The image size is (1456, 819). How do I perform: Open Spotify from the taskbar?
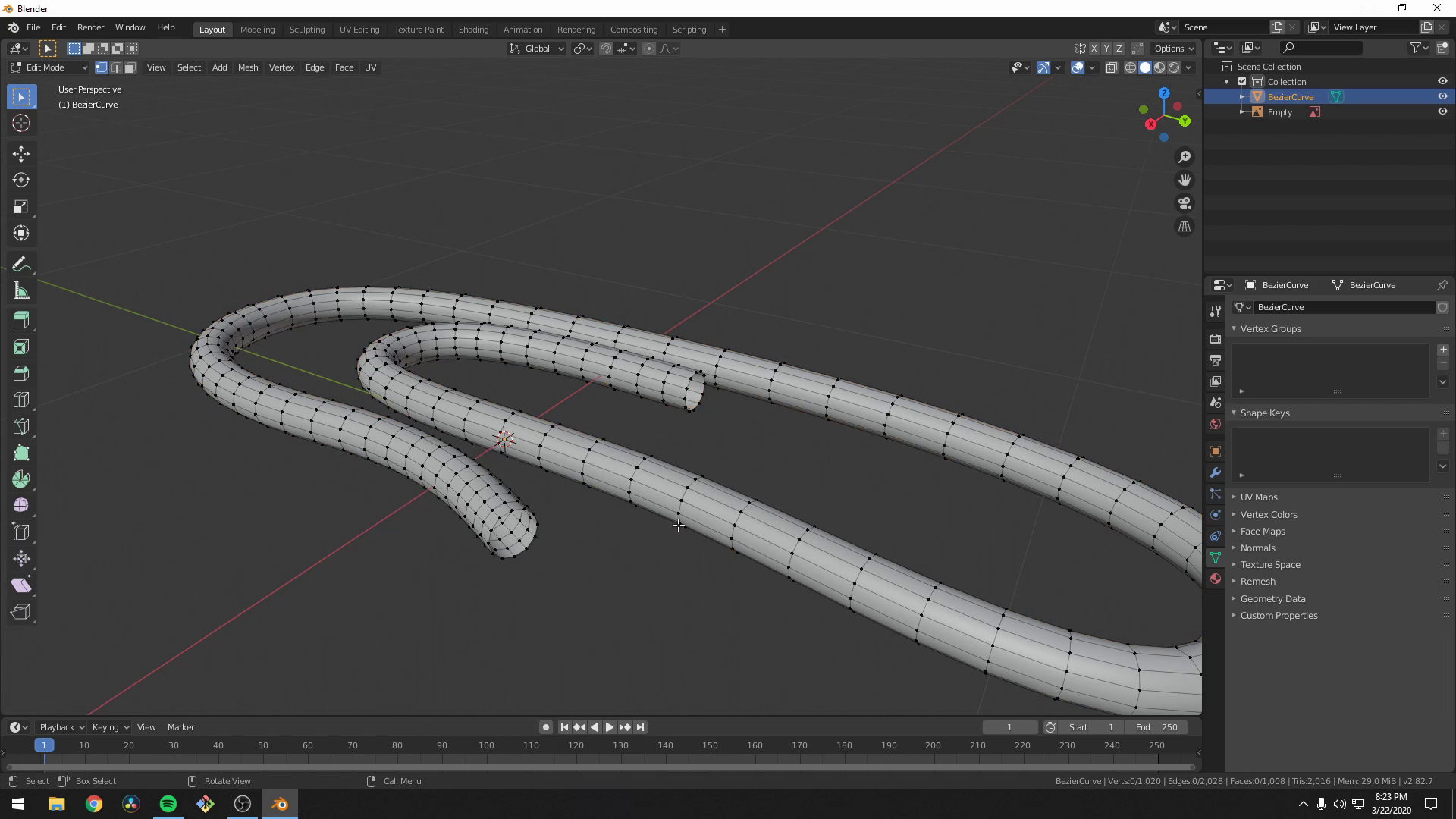click(167, 803)
